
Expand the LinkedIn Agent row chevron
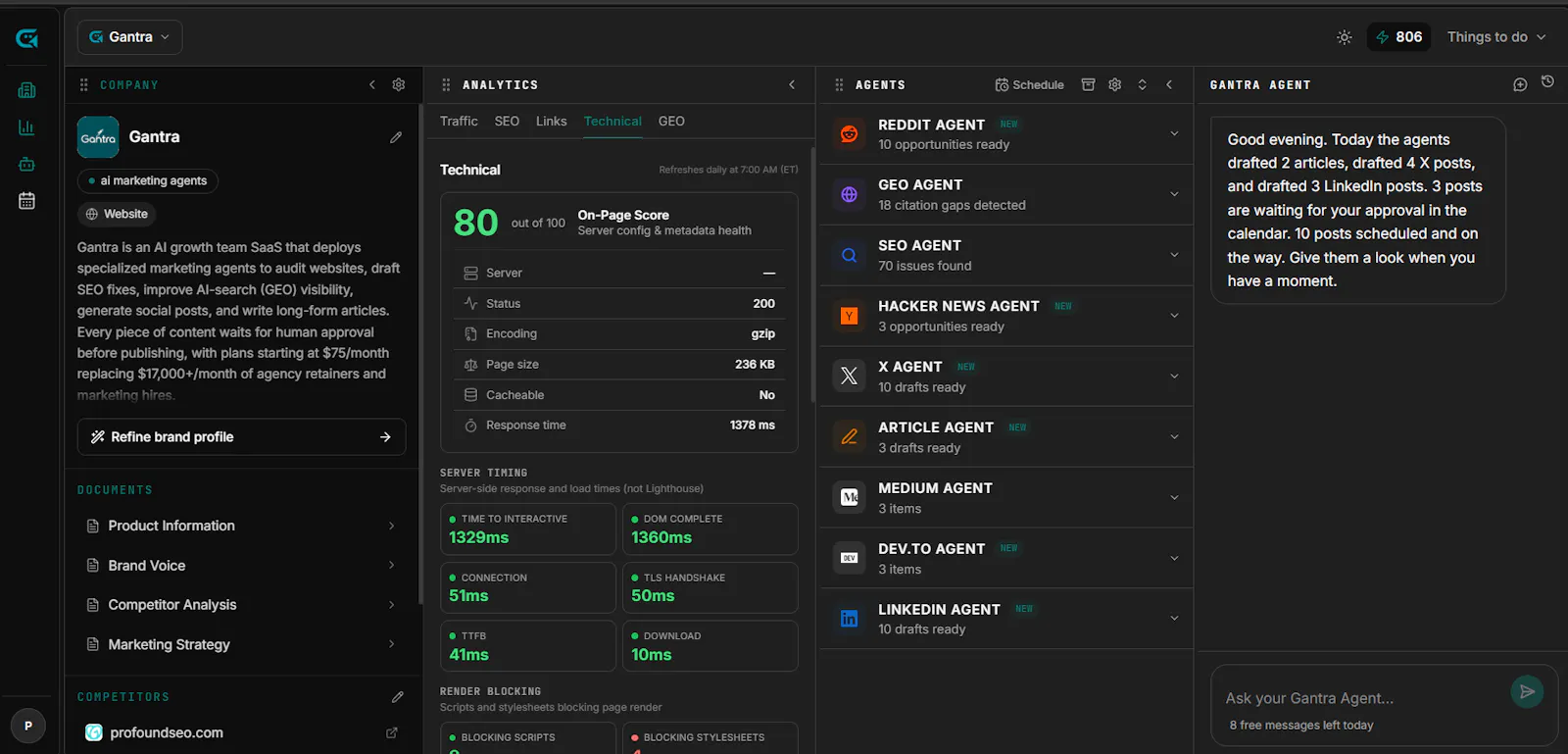(x=1174, y=618)
